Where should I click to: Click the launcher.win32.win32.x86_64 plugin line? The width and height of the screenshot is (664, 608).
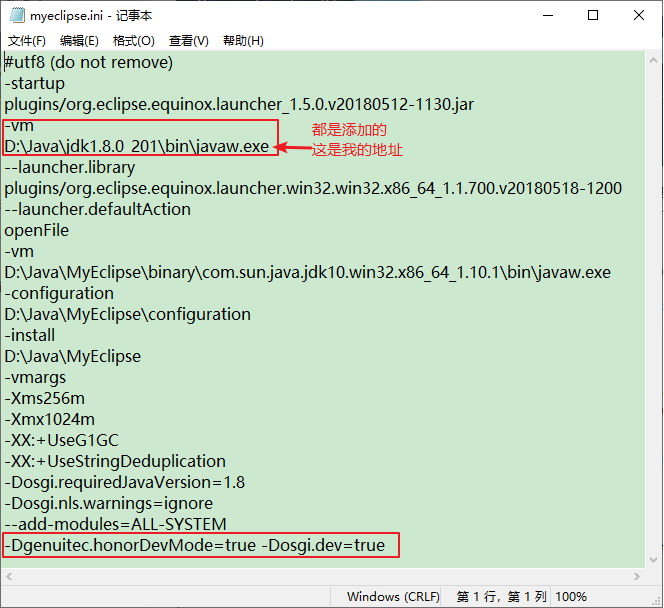click(313, 188)
